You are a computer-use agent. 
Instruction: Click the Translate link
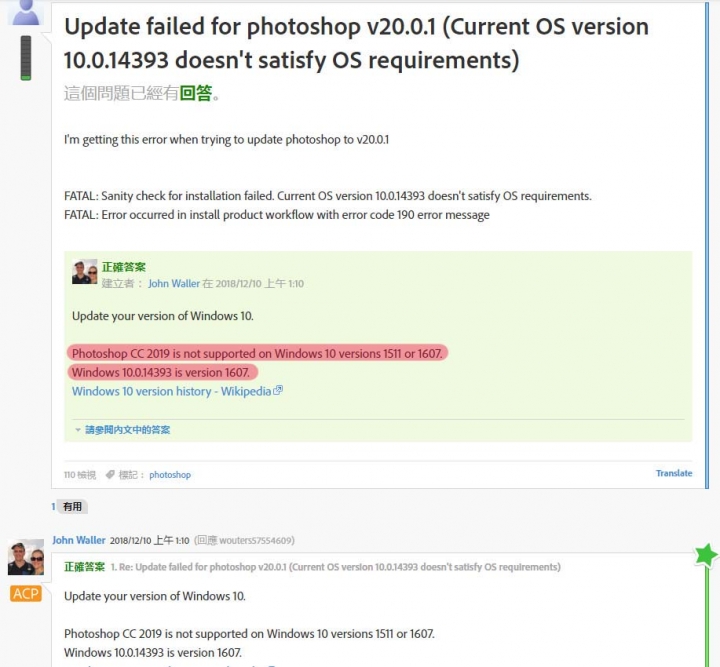click(x=674, y=473)
